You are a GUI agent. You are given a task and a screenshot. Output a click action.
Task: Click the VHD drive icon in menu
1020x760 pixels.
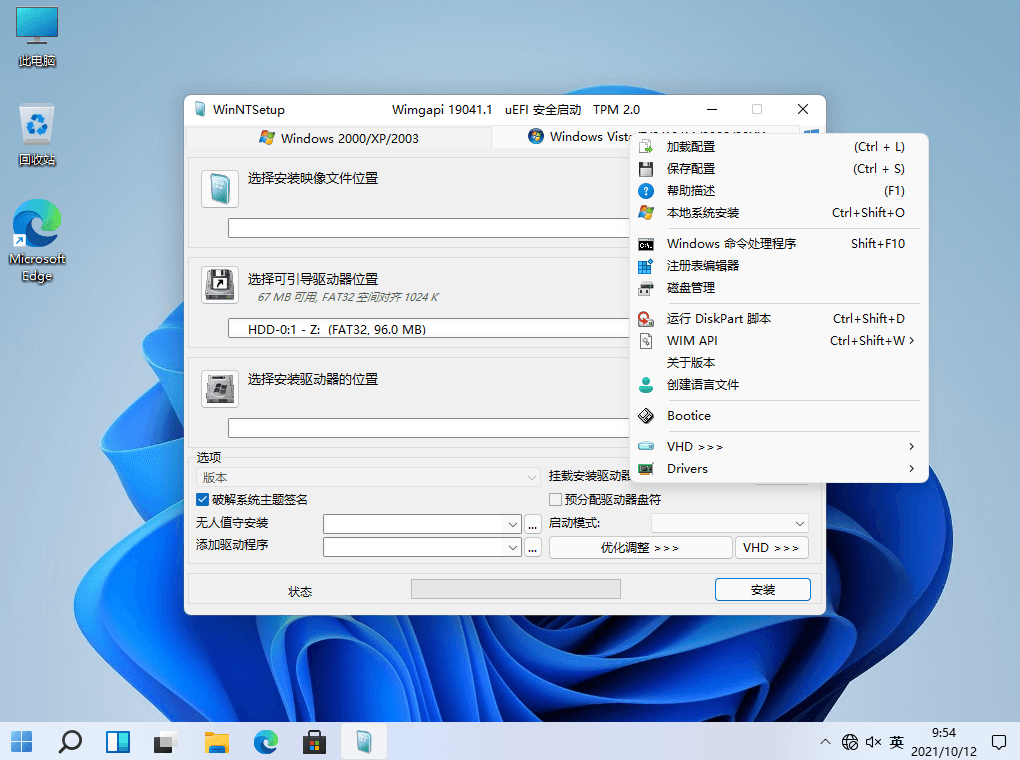click(x=646, y=446)
